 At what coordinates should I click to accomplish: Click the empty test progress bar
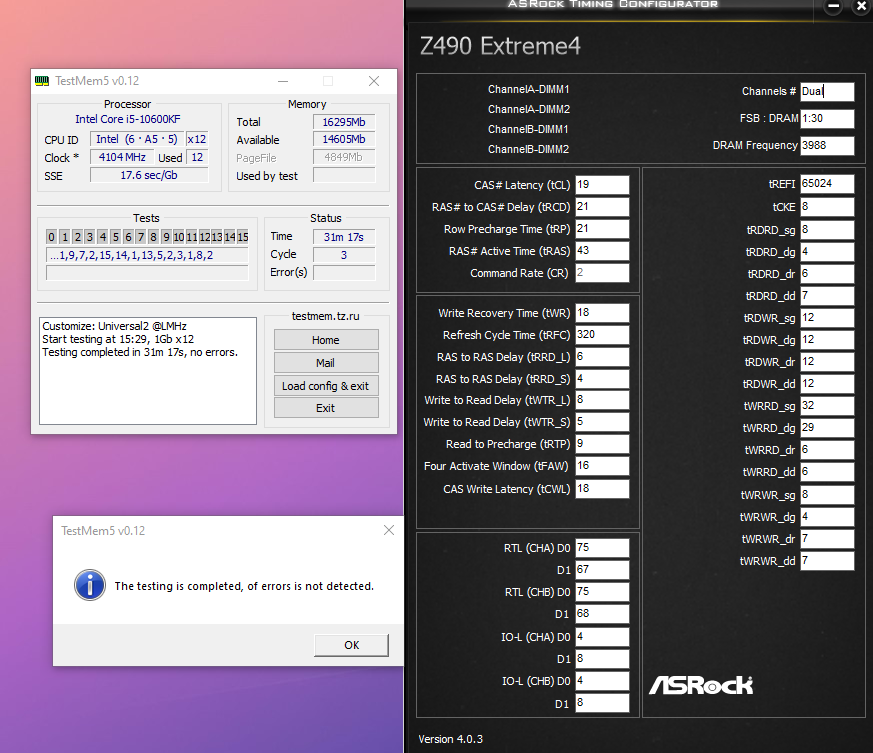click(x=147, y=273)
